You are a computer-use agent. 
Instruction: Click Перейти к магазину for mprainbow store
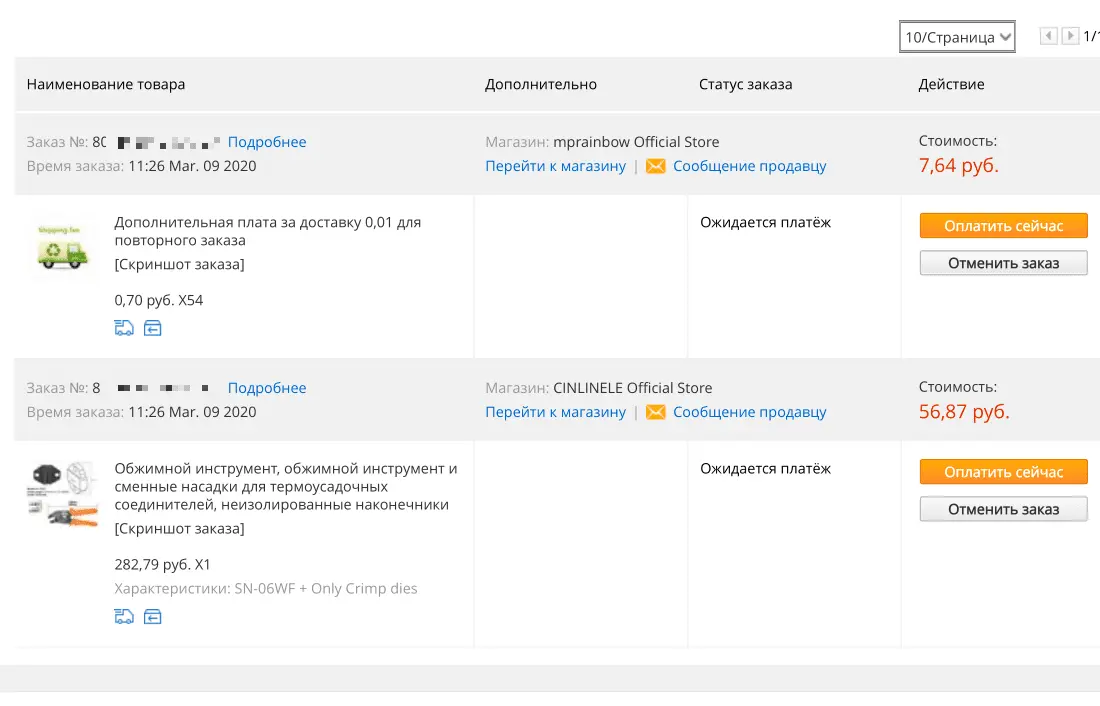point(556,166)
